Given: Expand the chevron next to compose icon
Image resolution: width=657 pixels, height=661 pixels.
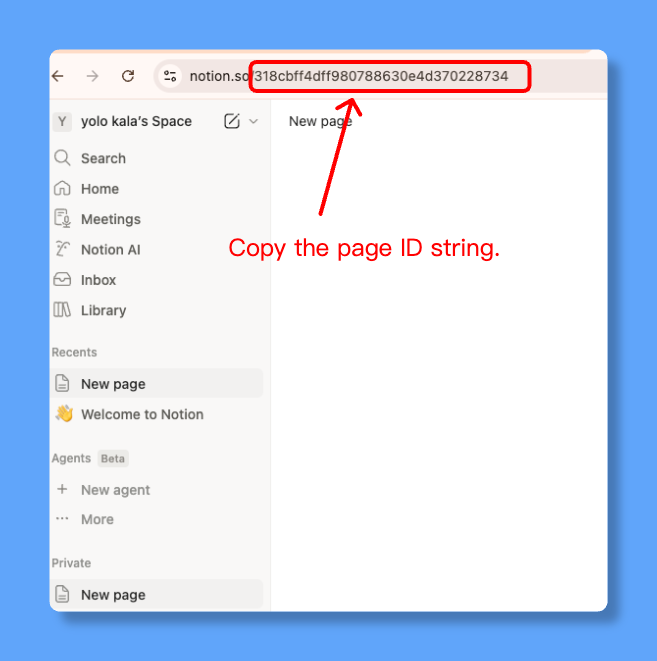Looking at the screenshot, I should coord(253,121).
